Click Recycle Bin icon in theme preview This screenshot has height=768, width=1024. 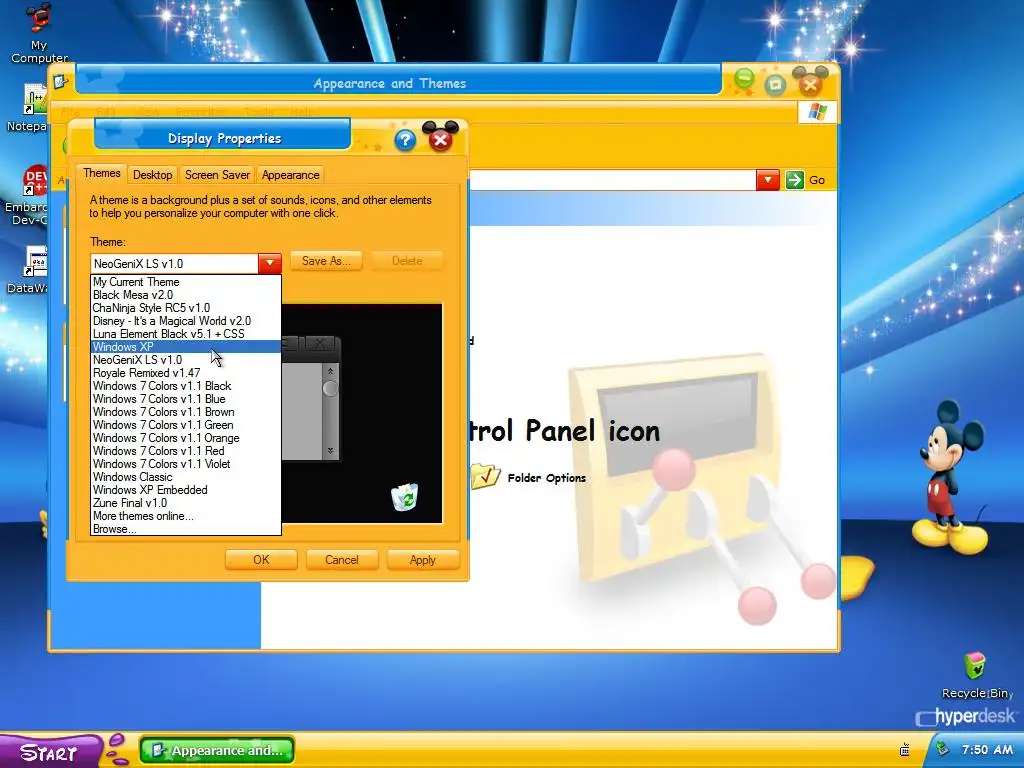tap(405, 497)
